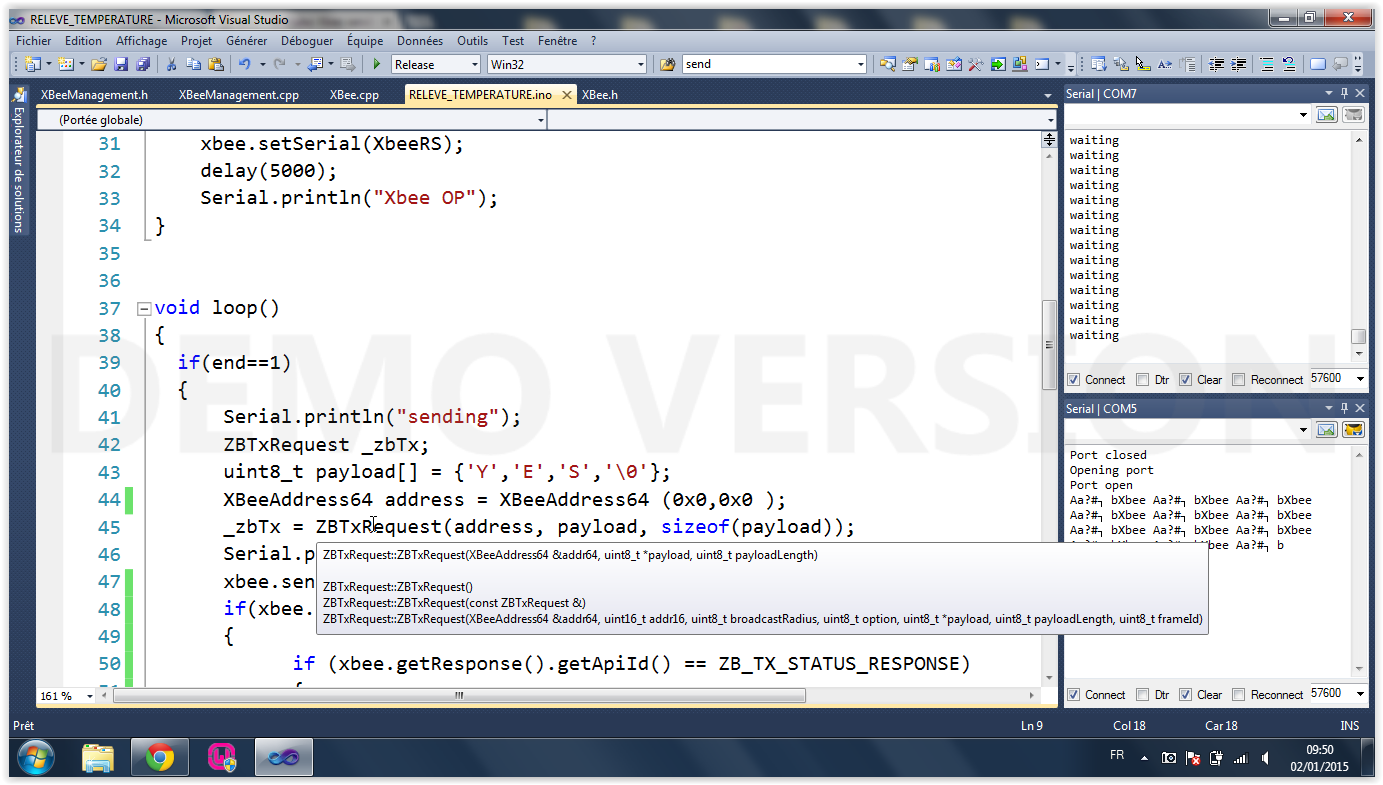This screenshot has width=1383, height=785.
Task: Click the Decrease Line Indent icon
Action: (1217, 64)
